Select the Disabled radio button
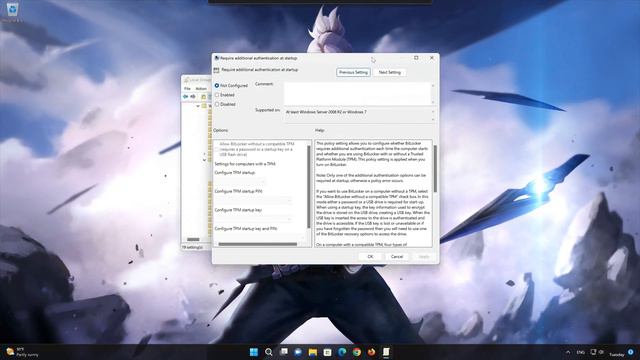 (x=217, y=104)
